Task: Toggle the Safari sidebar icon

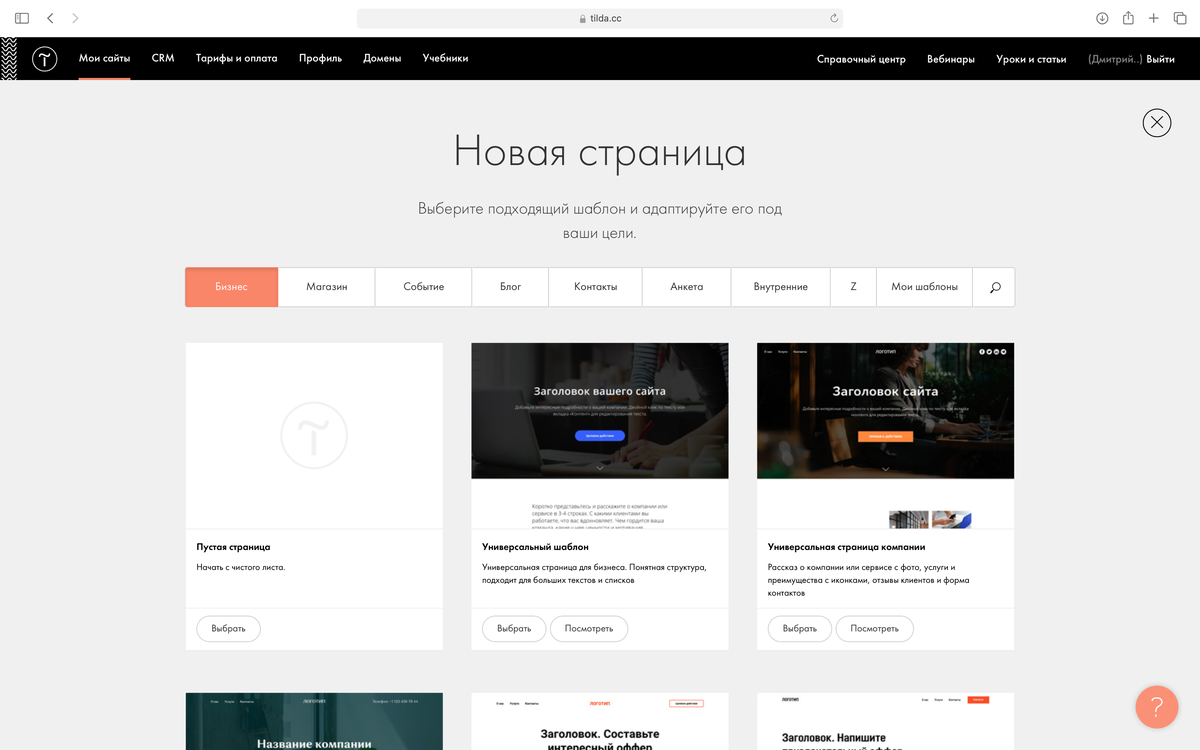Action: [x=21, y=17]
